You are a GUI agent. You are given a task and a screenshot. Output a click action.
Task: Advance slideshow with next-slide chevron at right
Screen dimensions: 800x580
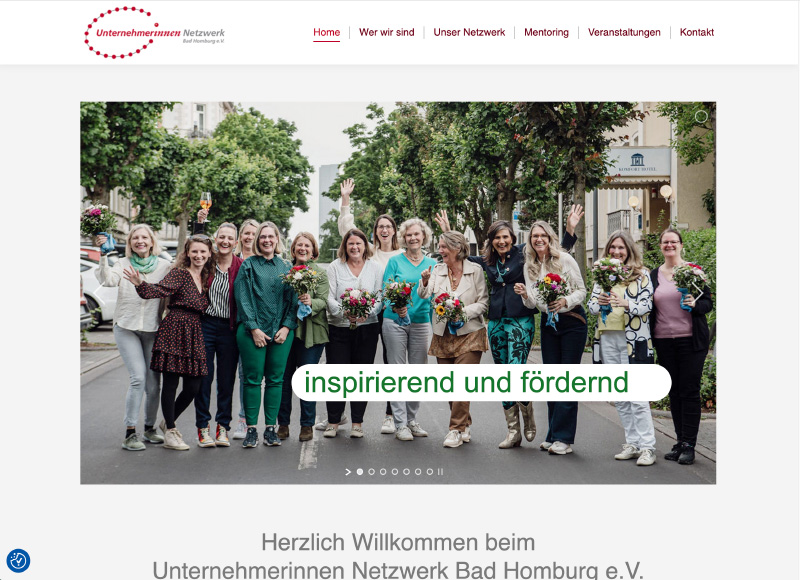coord(697,293)
